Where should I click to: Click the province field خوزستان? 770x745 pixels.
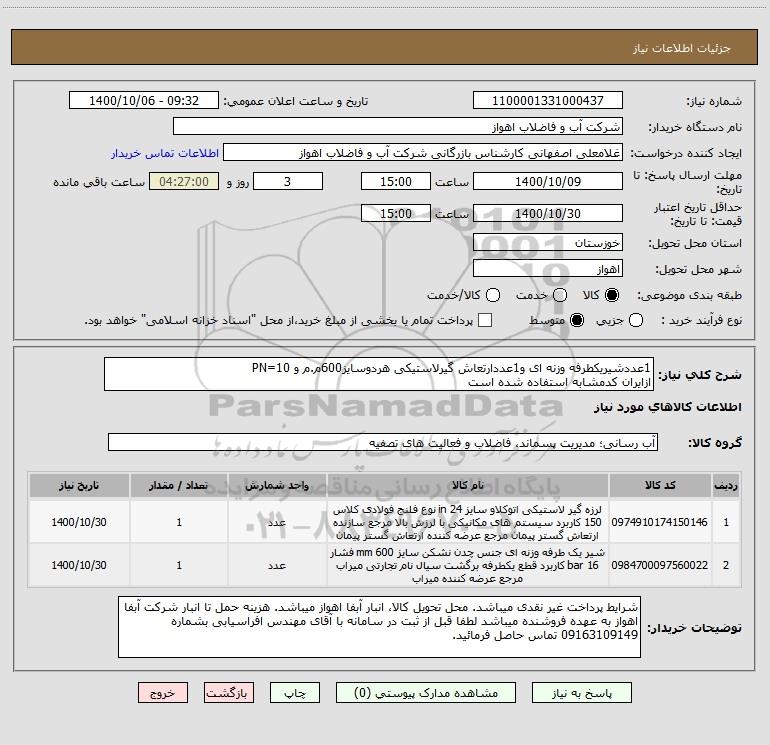pyautogui.click(x=548, y=243)
